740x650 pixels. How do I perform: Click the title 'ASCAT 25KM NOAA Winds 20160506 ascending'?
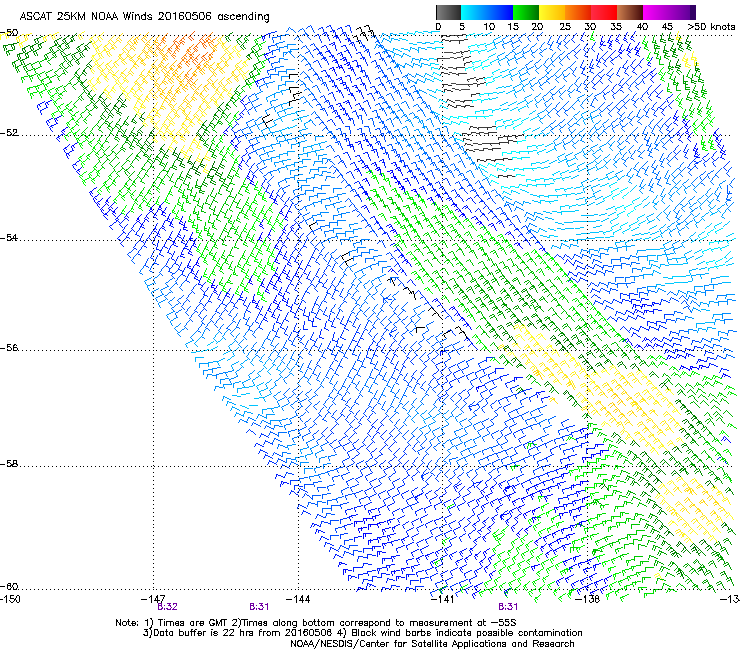(144, 17)
